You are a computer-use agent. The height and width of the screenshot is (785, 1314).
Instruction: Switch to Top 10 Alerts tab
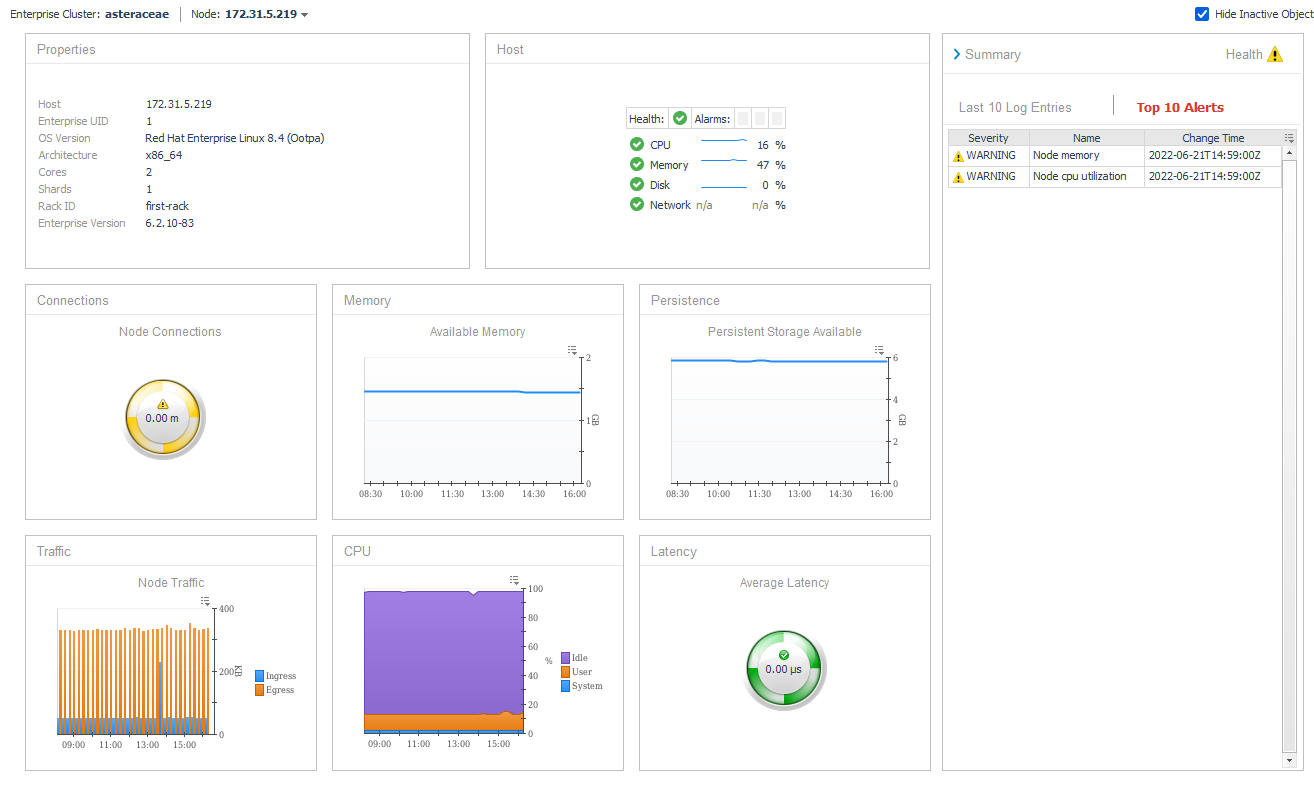click(1180, 107)
